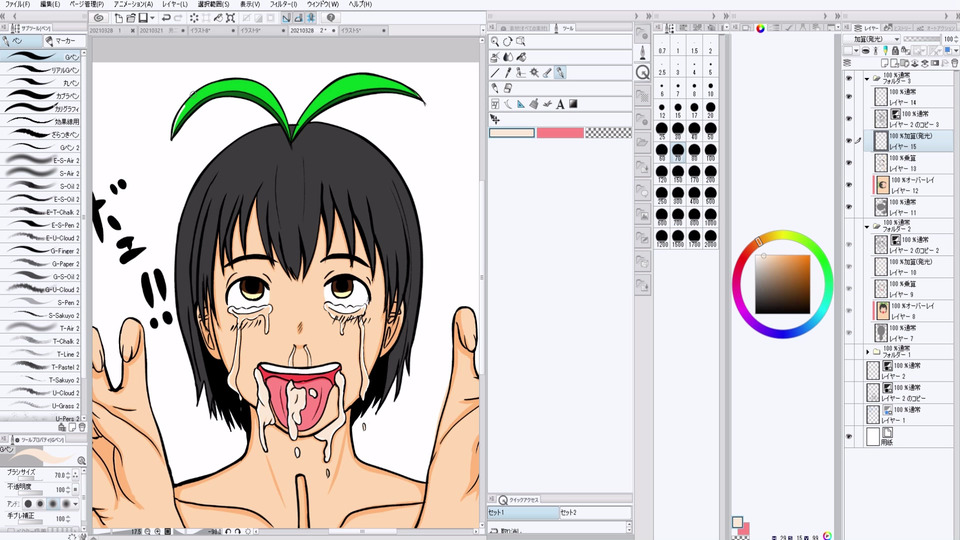Click the brush size value field

[59, 475]
